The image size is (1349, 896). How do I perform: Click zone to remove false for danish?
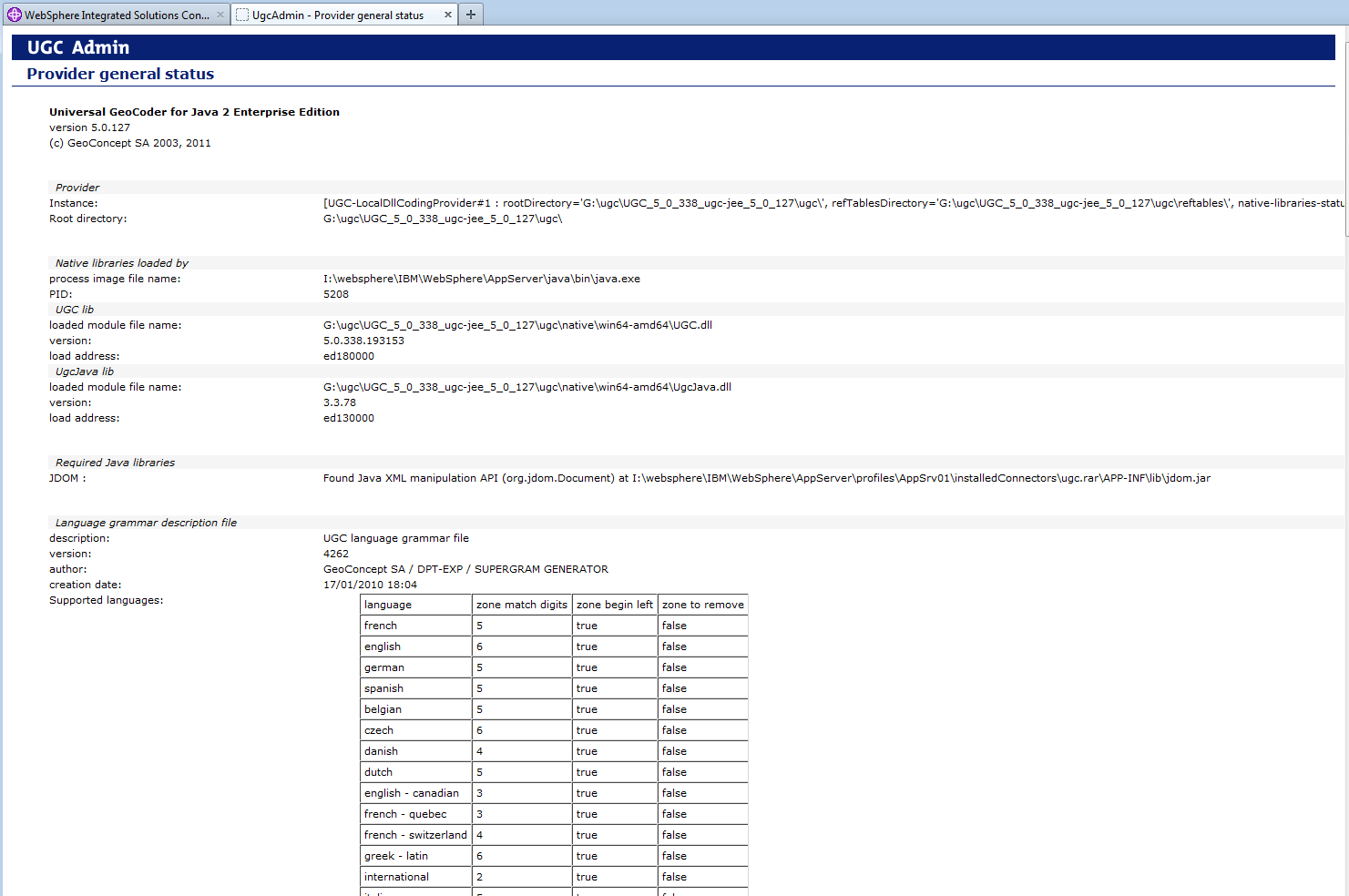click(x=703, y=751)
